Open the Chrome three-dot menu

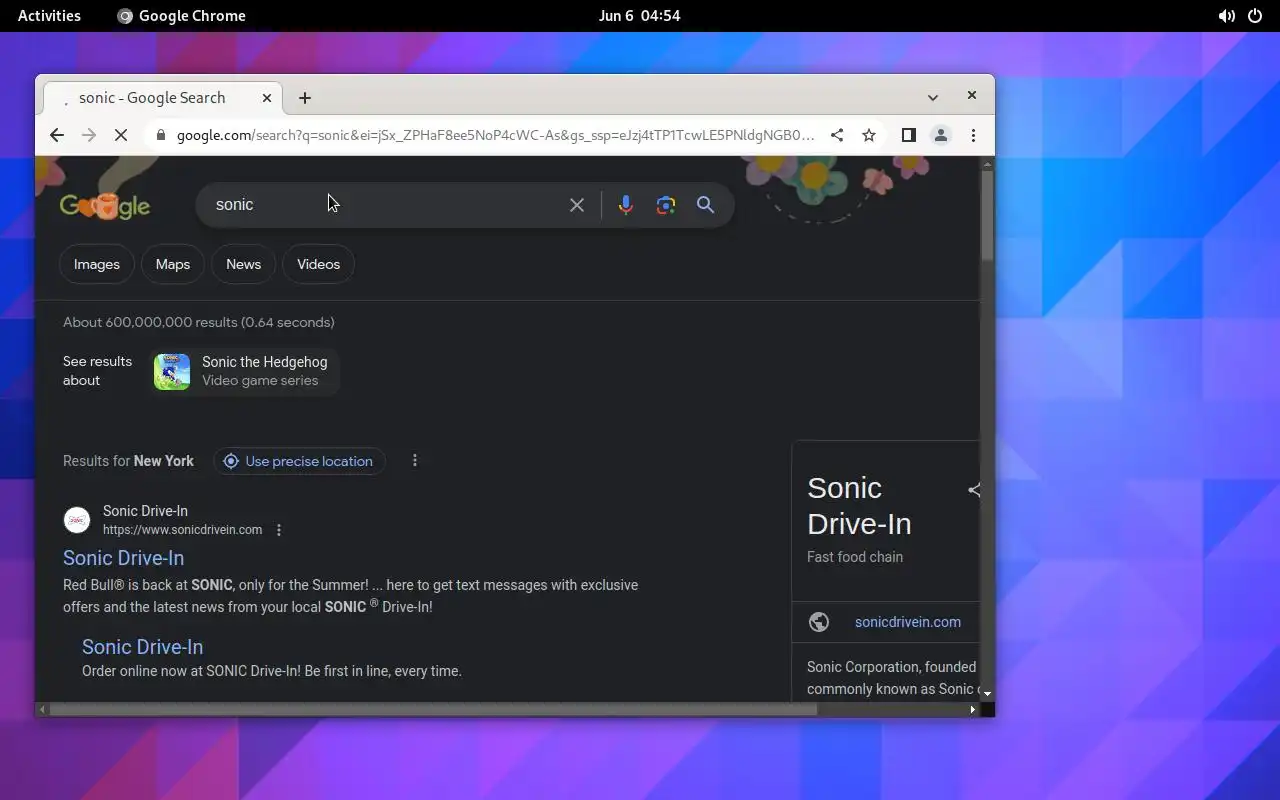point(973,135)
